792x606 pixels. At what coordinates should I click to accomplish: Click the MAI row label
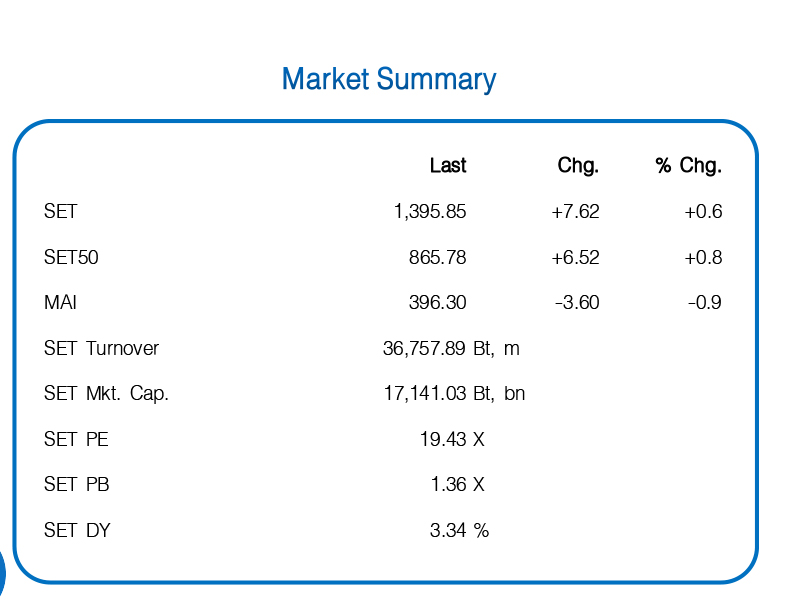[60, 302]
